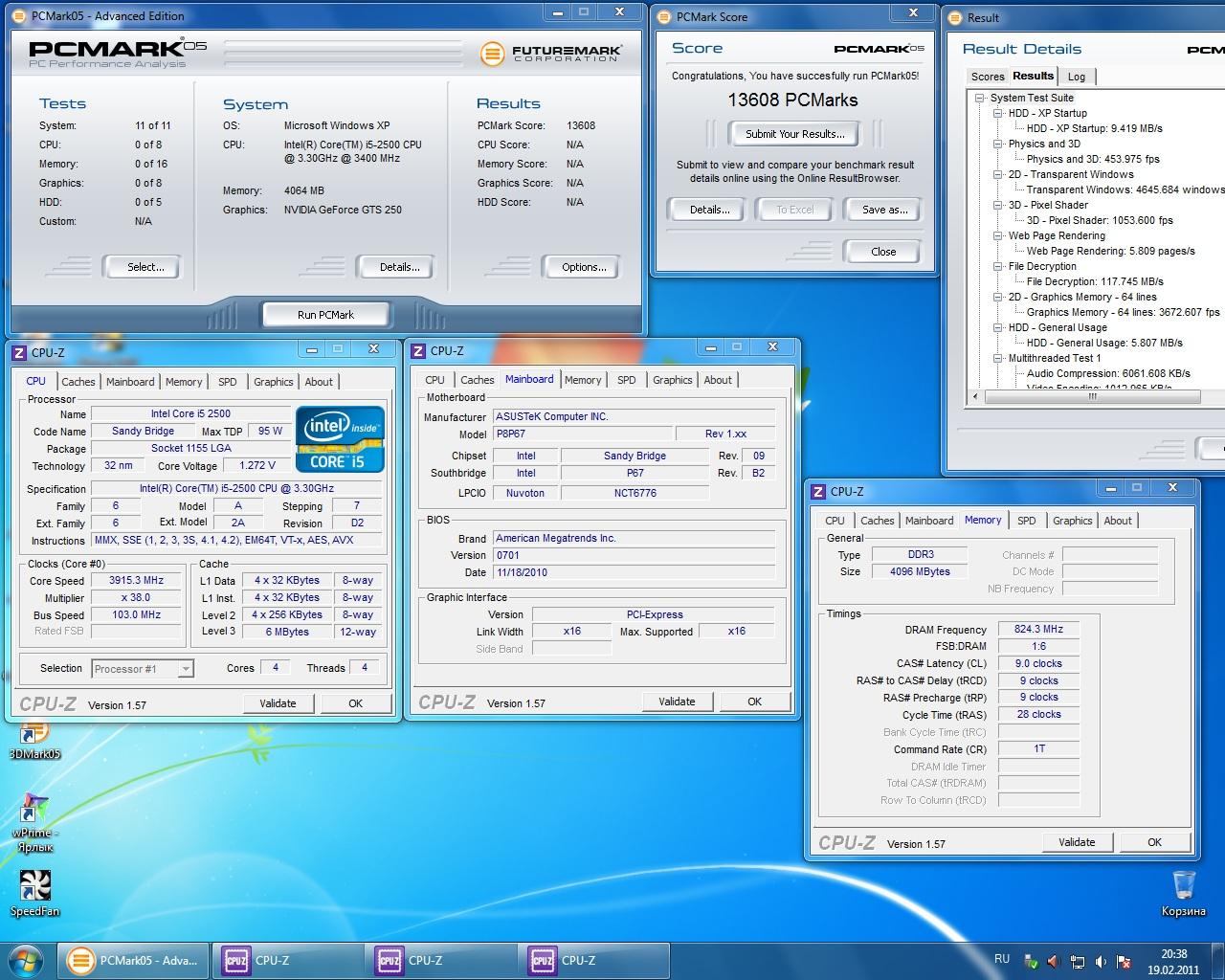Click the RU language indicator in the tray

1002,958
